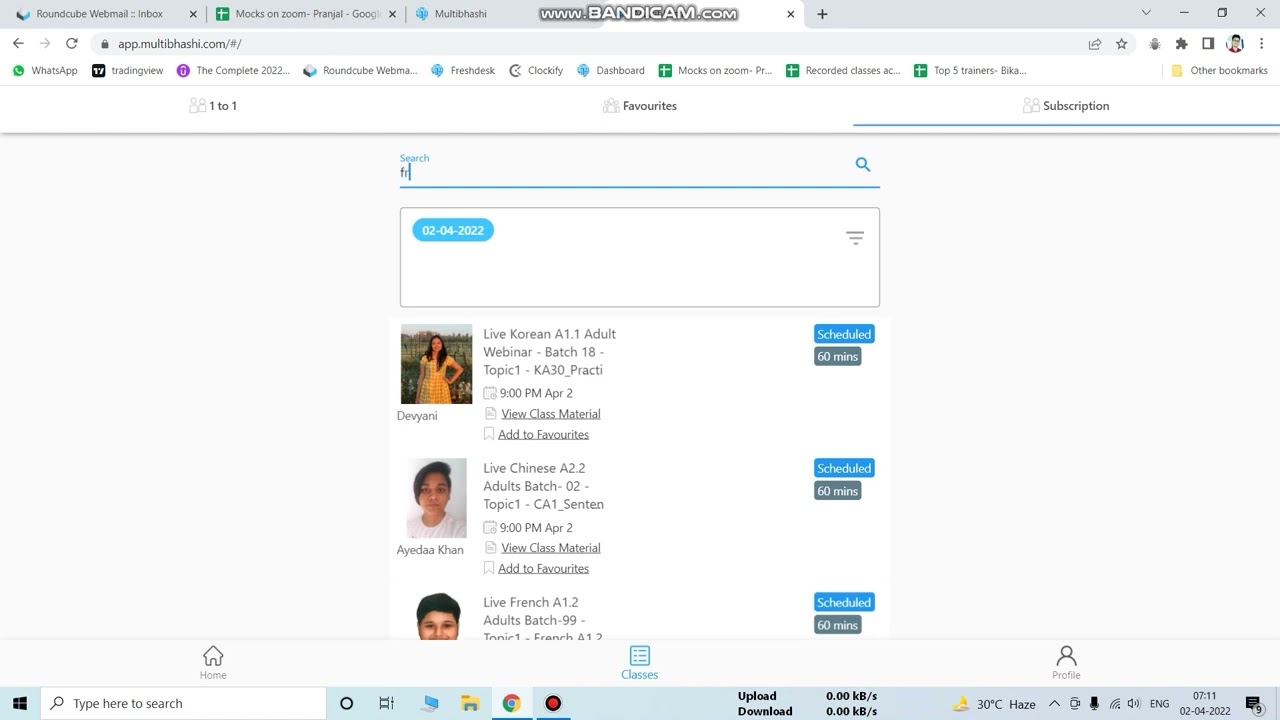Image resolution: width=1280 pixels, height=720 pixels.
Task: Open Chrome three-dot menu
Action: [x=1262, y=44]
